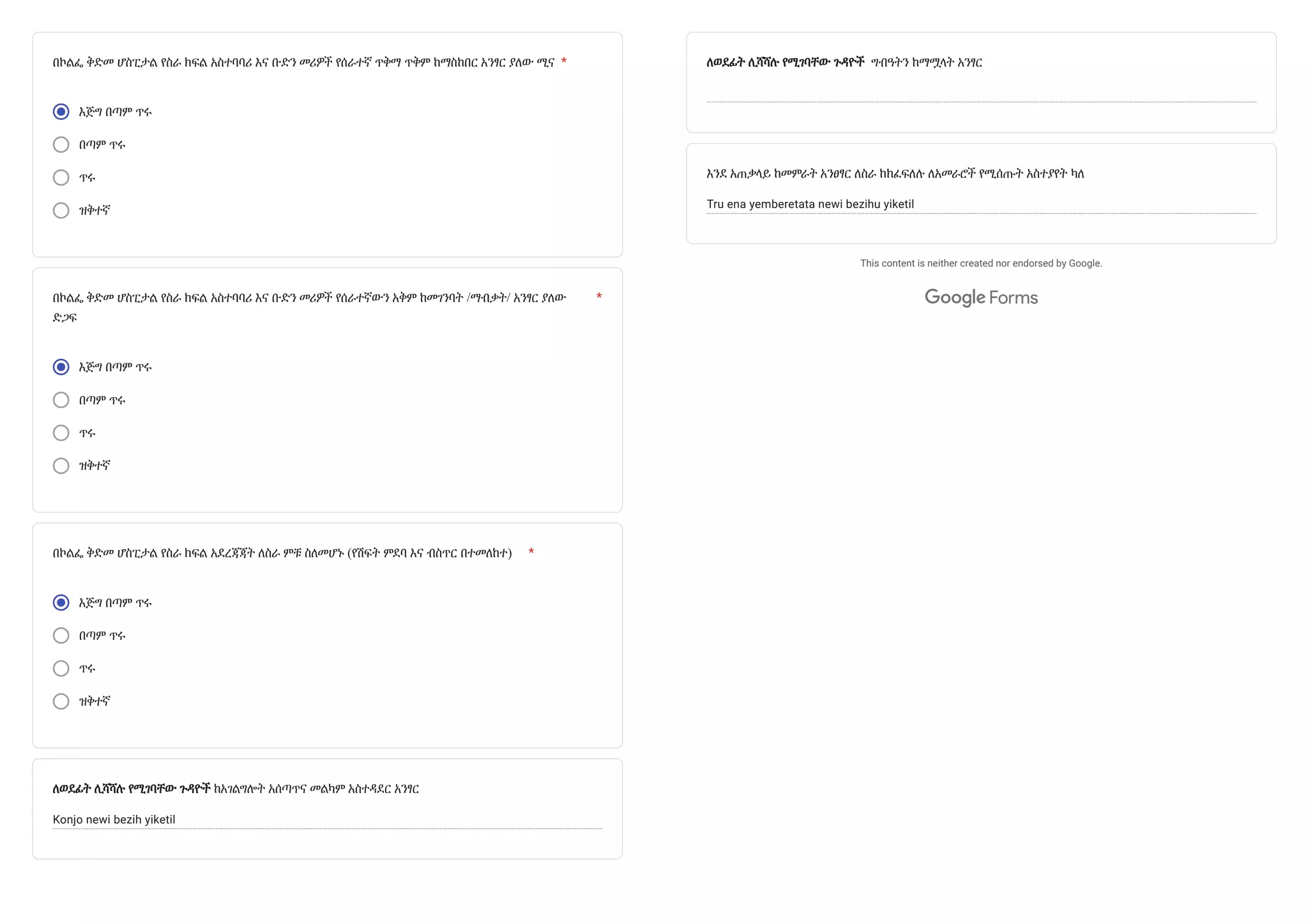
Task: Choose 'ዝቅተኛ' in the third question
Action: point(61,702)
